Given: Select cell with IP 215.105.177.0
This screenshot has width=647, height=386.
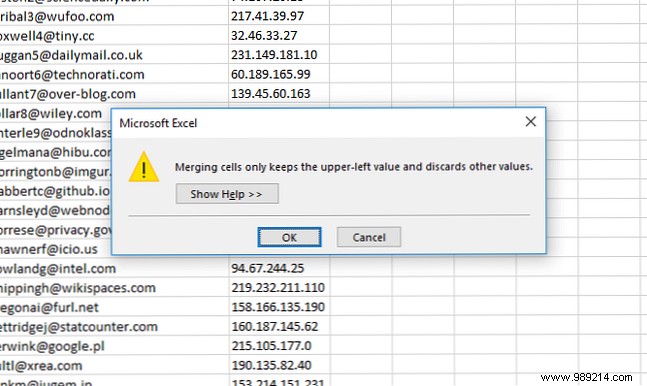Looking at the screenshot, I should [279, 346].
